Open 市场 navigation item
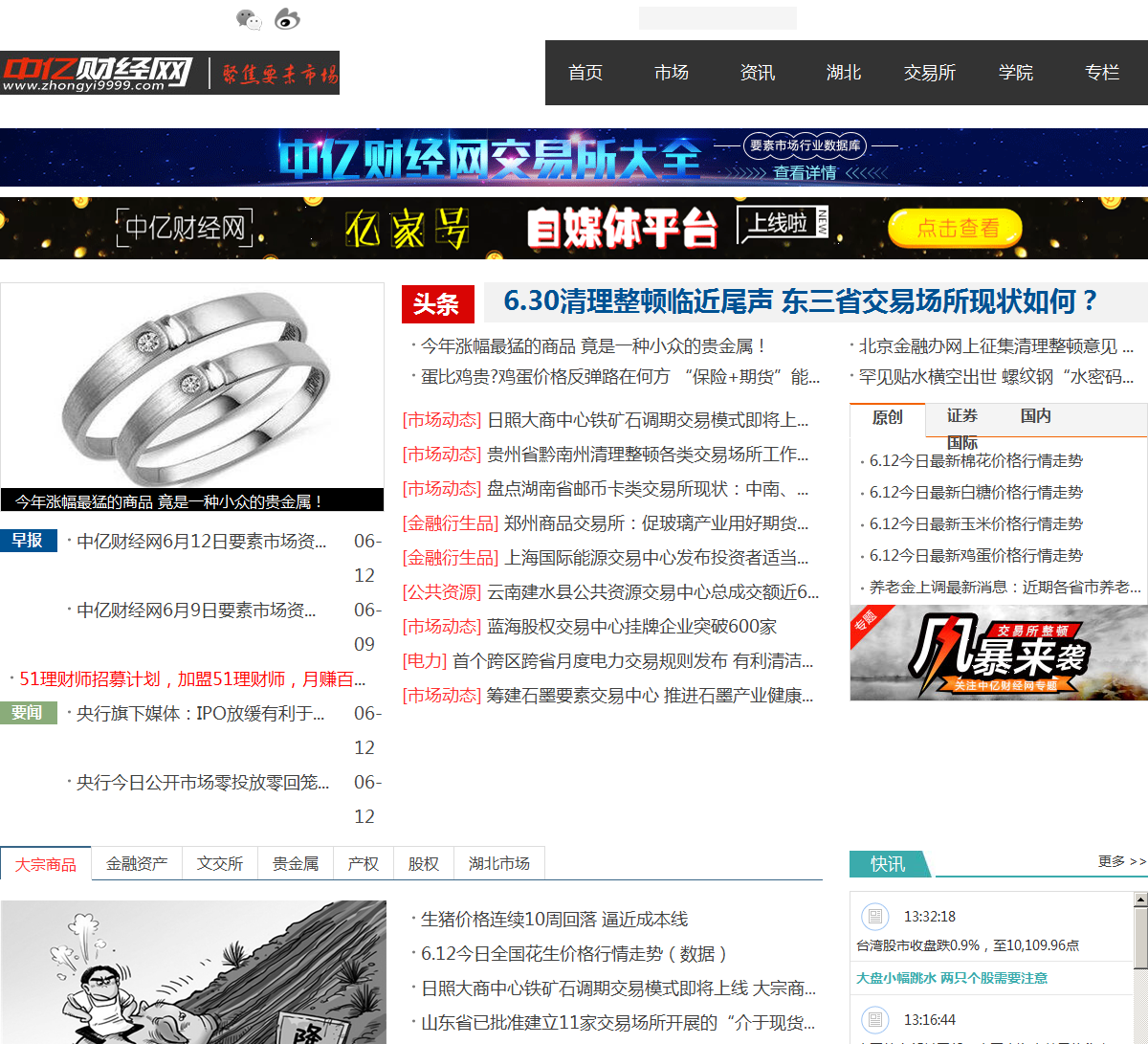Viewport: 1148px width, 1044px height. click(672, 73)
